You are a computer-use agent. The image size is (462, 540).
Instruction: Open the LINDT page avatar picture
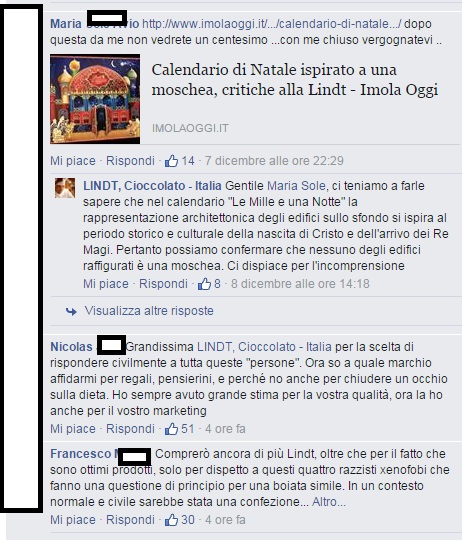[65, 188]
